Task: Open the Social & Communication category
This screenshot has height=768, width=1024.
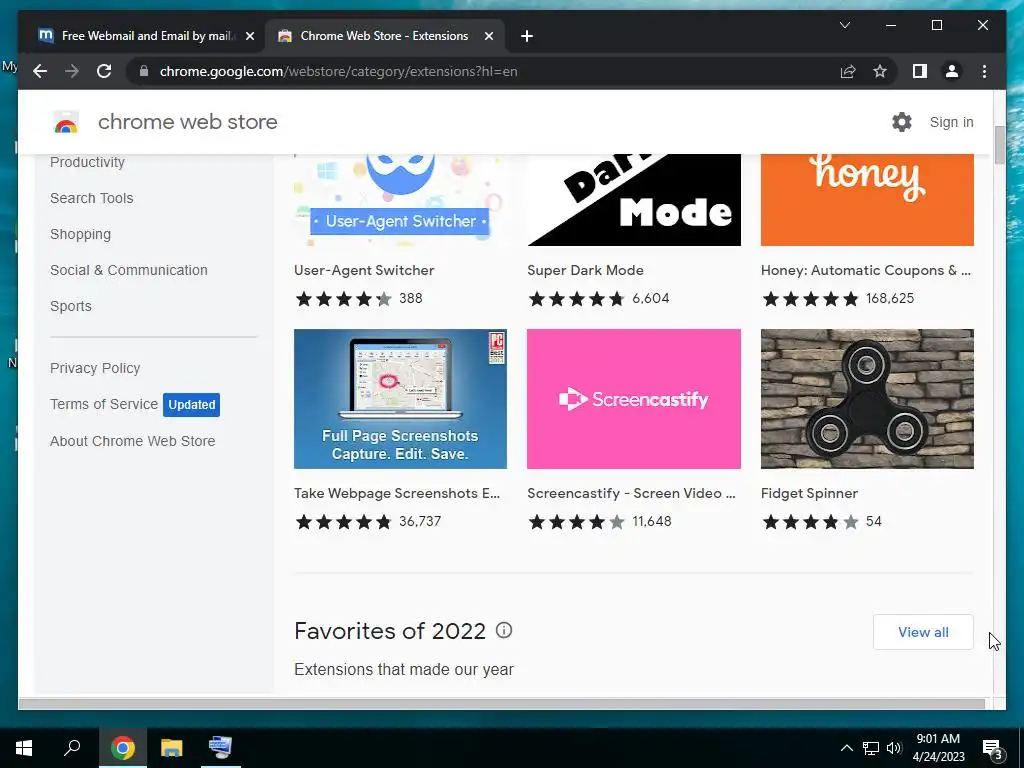Action: point(129,270)
